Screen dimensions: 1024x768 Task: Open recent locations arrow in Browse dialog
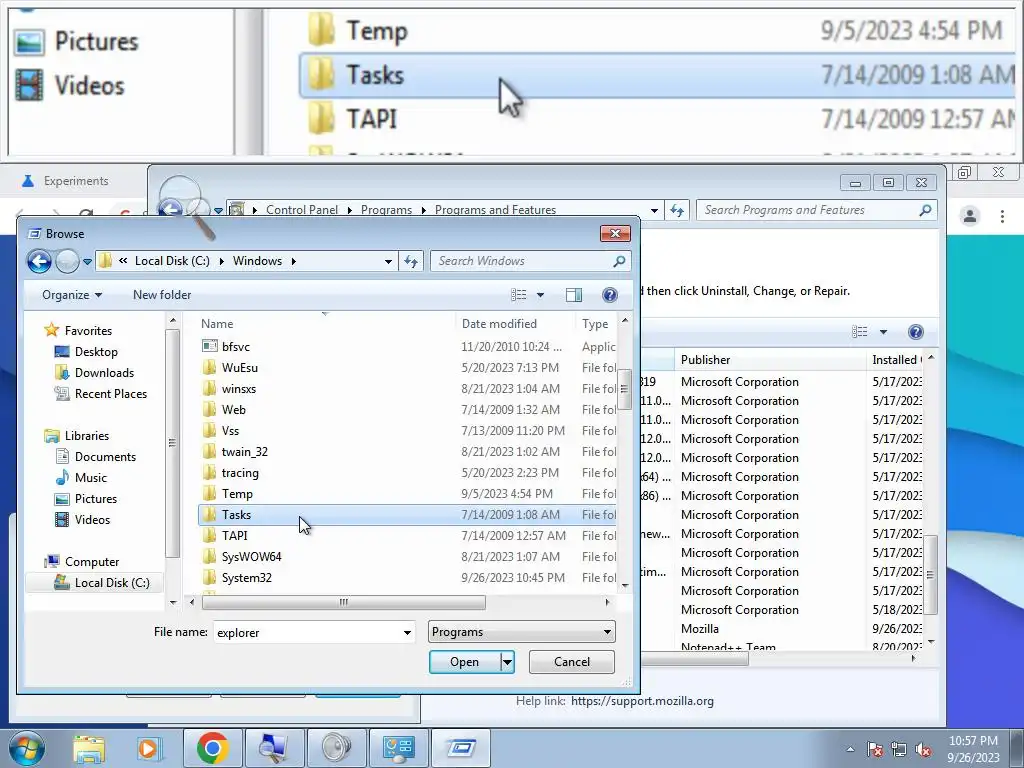[88, 262]
